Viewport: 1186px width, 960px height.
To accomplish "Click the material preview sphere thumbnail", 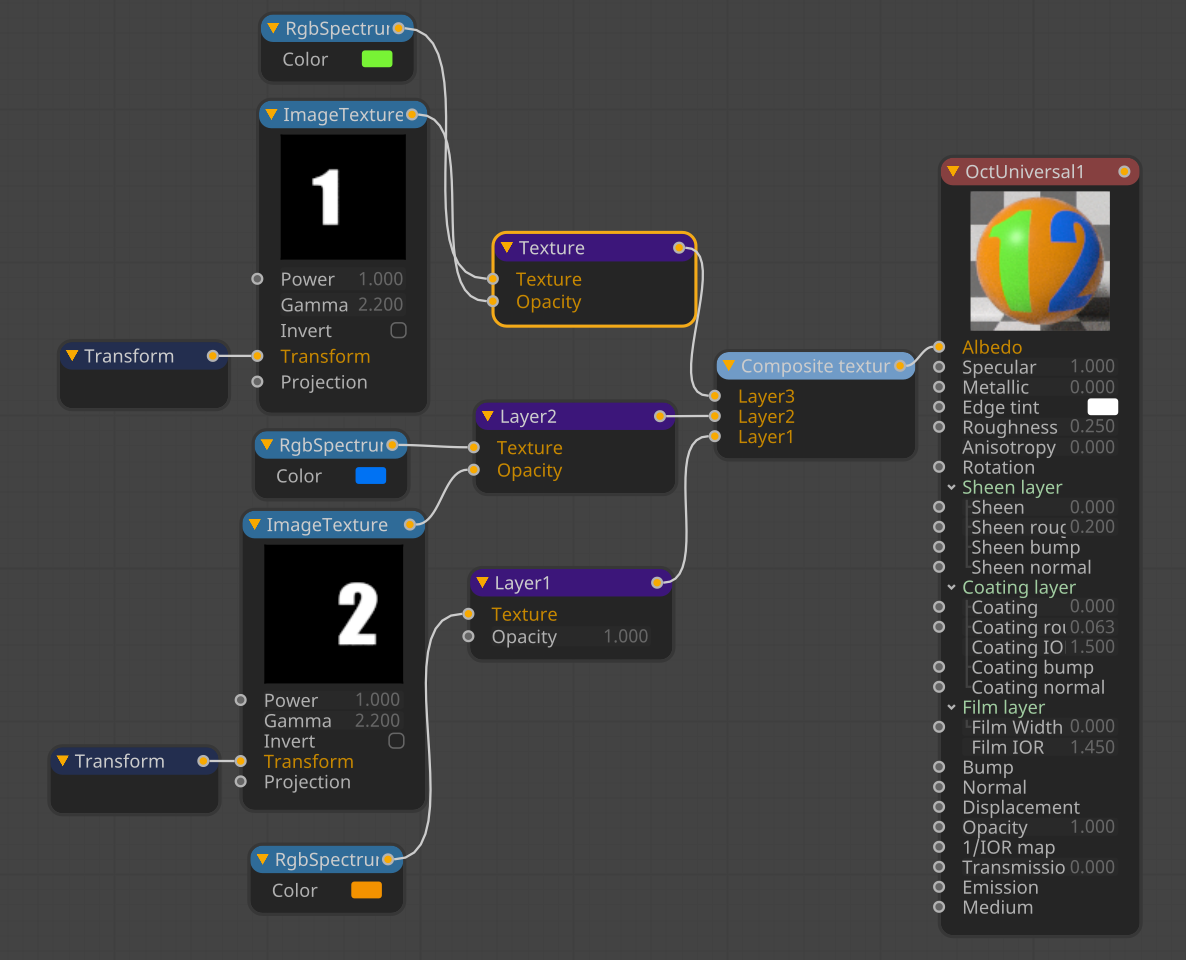I will [x=1039, y=260].
